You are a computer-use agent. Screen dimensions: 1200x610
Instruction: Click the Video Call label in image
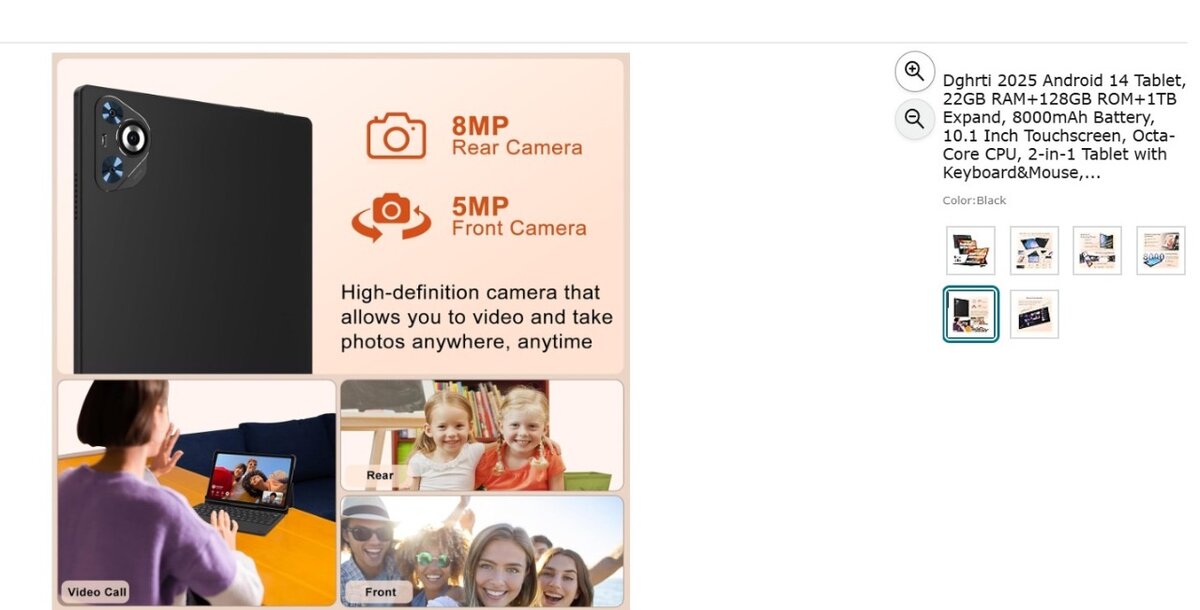pyautogui.click(x=96, y=592)
